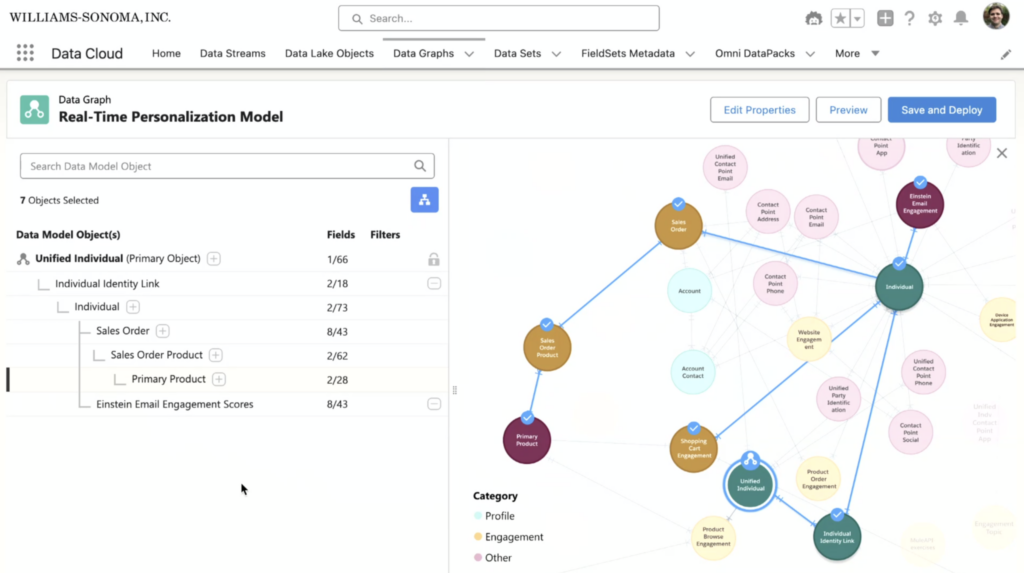Click the search magnifier in Data Model Object field
This screenshot has width=1024, height=573.
pyautogui.click(x=420, y=166)
